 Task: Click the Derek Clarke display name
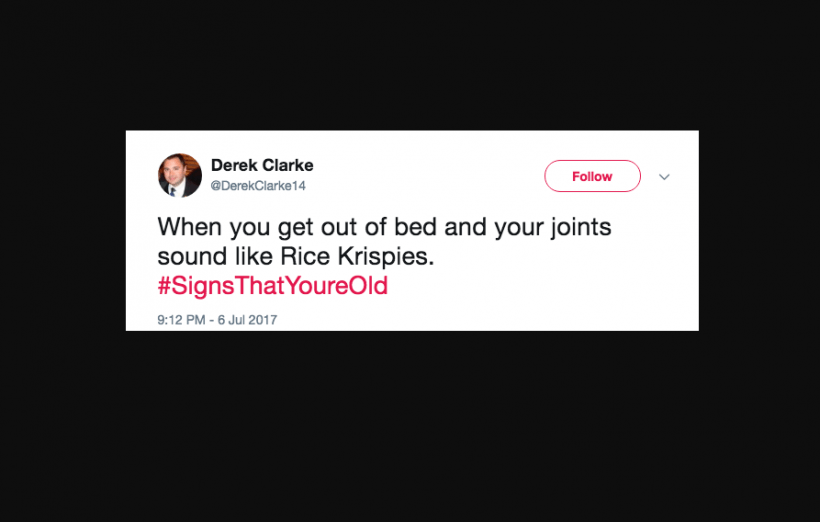[262, 165]
